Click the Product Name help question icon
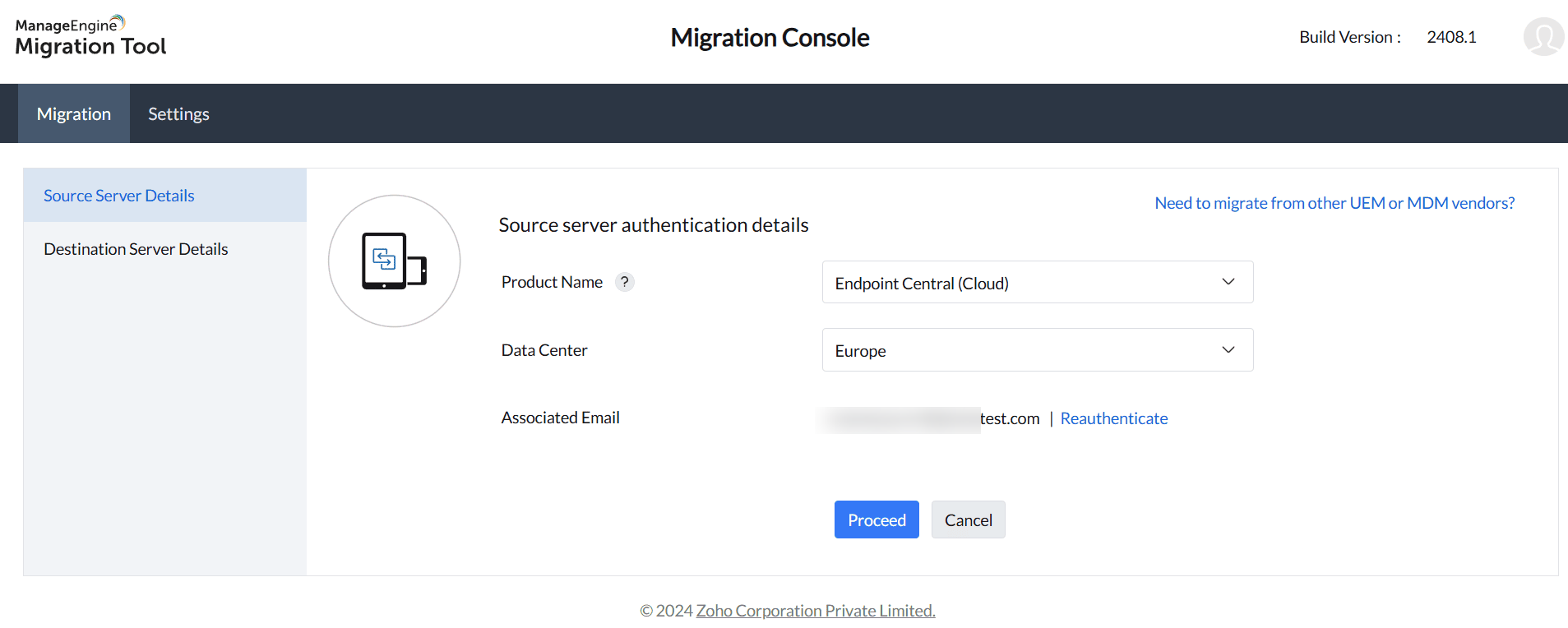The image size is (1568, 628). 625,282
